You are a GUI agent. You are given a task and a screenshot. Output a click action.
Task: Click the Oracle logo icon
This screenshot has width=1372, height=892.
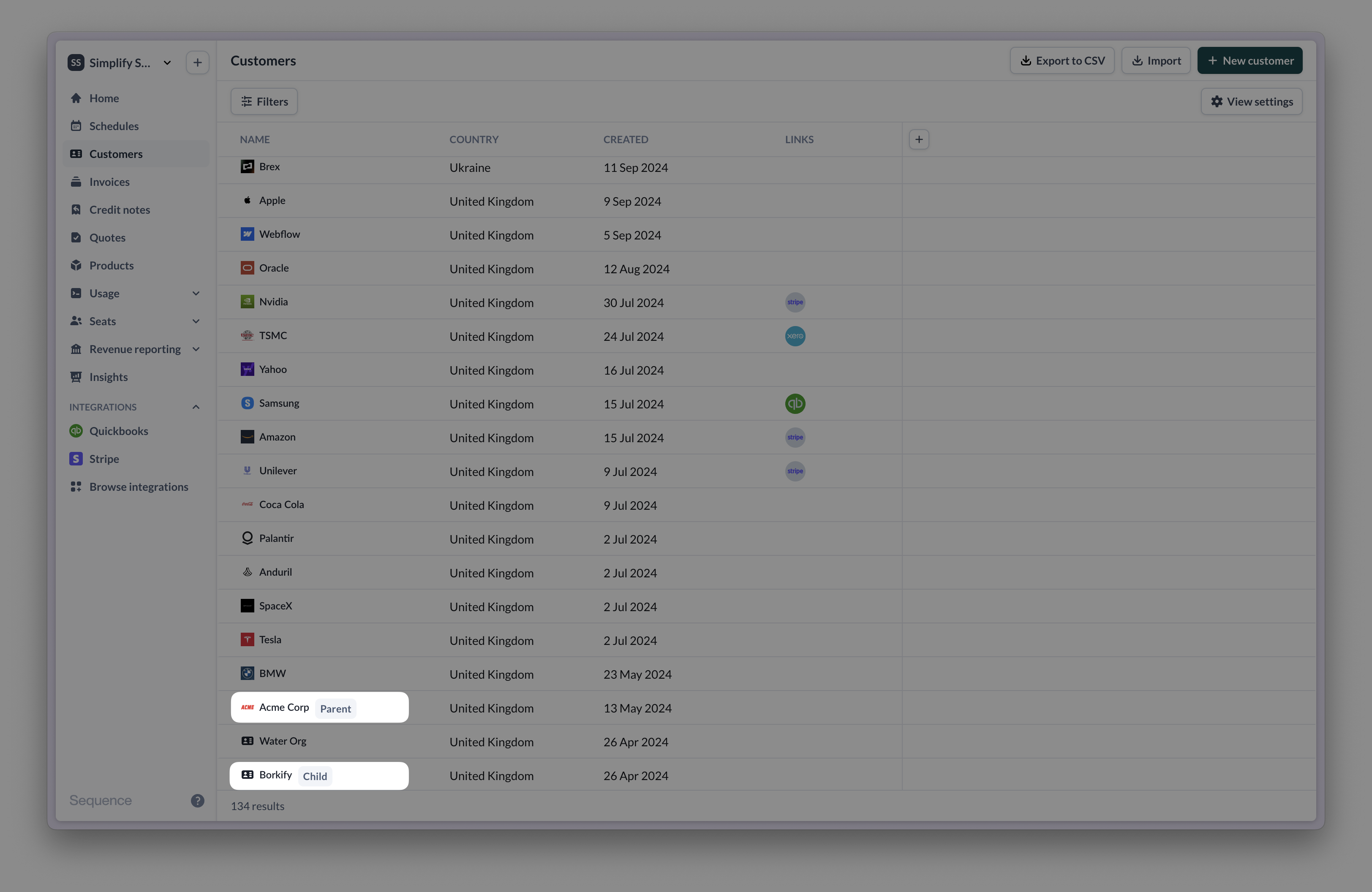247,268
